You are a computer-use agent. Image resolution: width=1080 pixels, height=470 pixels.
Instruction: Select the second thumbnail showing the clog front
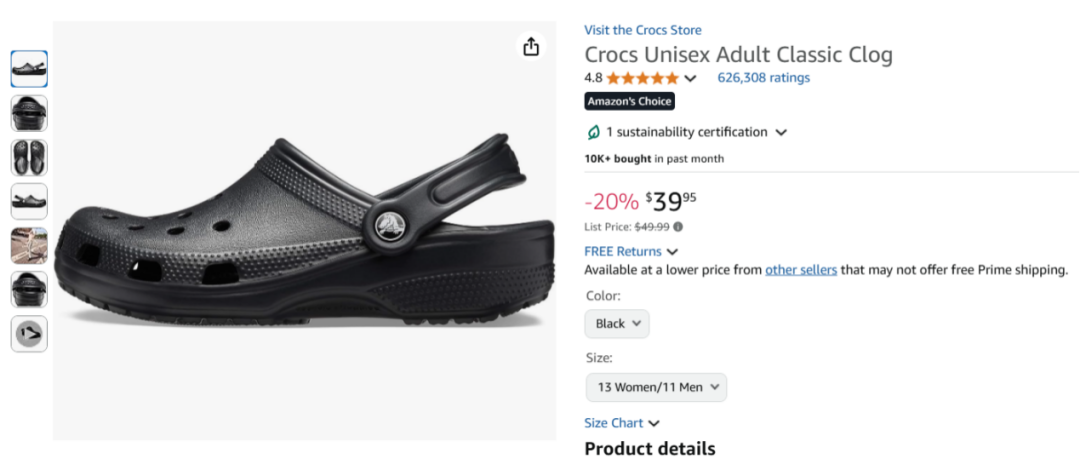[29, 113]
